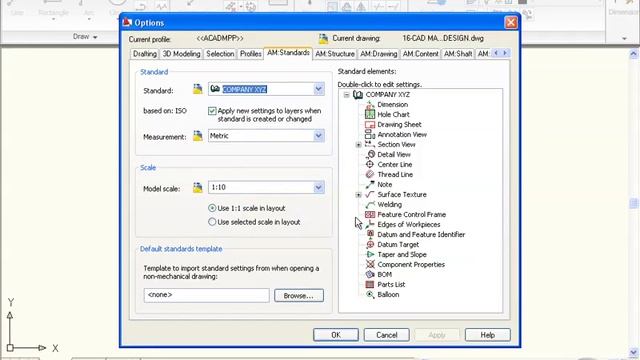The height and width of the screenshot is (360, 640).
Task: Close the Options dialog
Action: [x=511, y=22]
